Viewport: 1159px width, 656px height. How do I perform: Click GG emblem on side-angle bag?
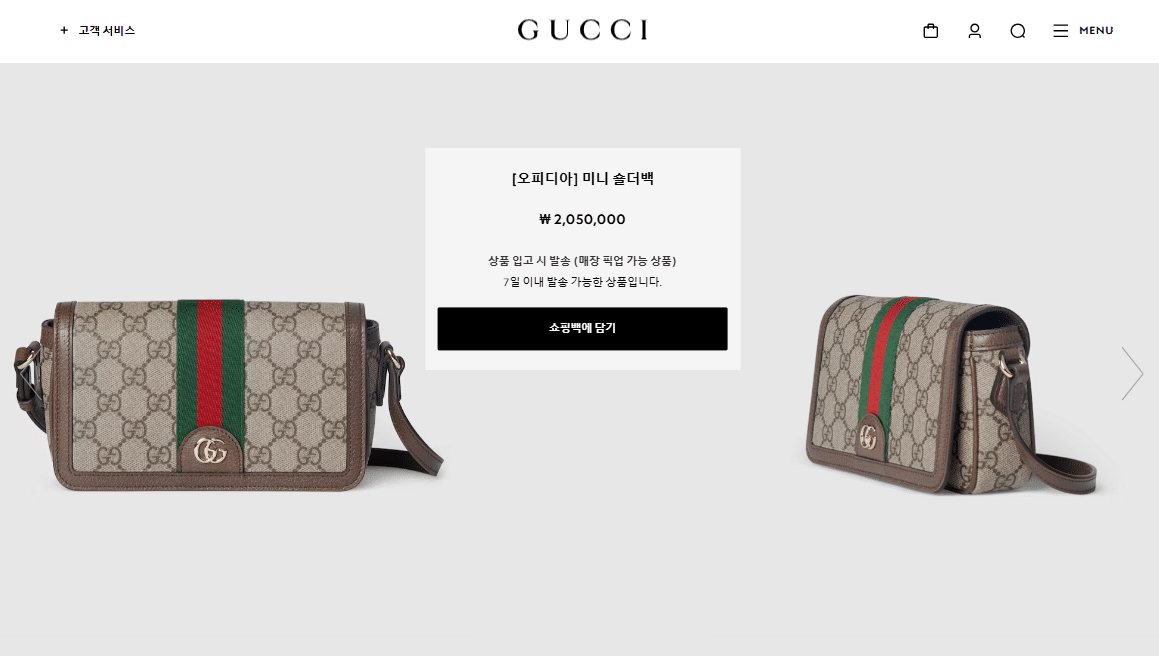pyautogui.click(x=869, y=438)
